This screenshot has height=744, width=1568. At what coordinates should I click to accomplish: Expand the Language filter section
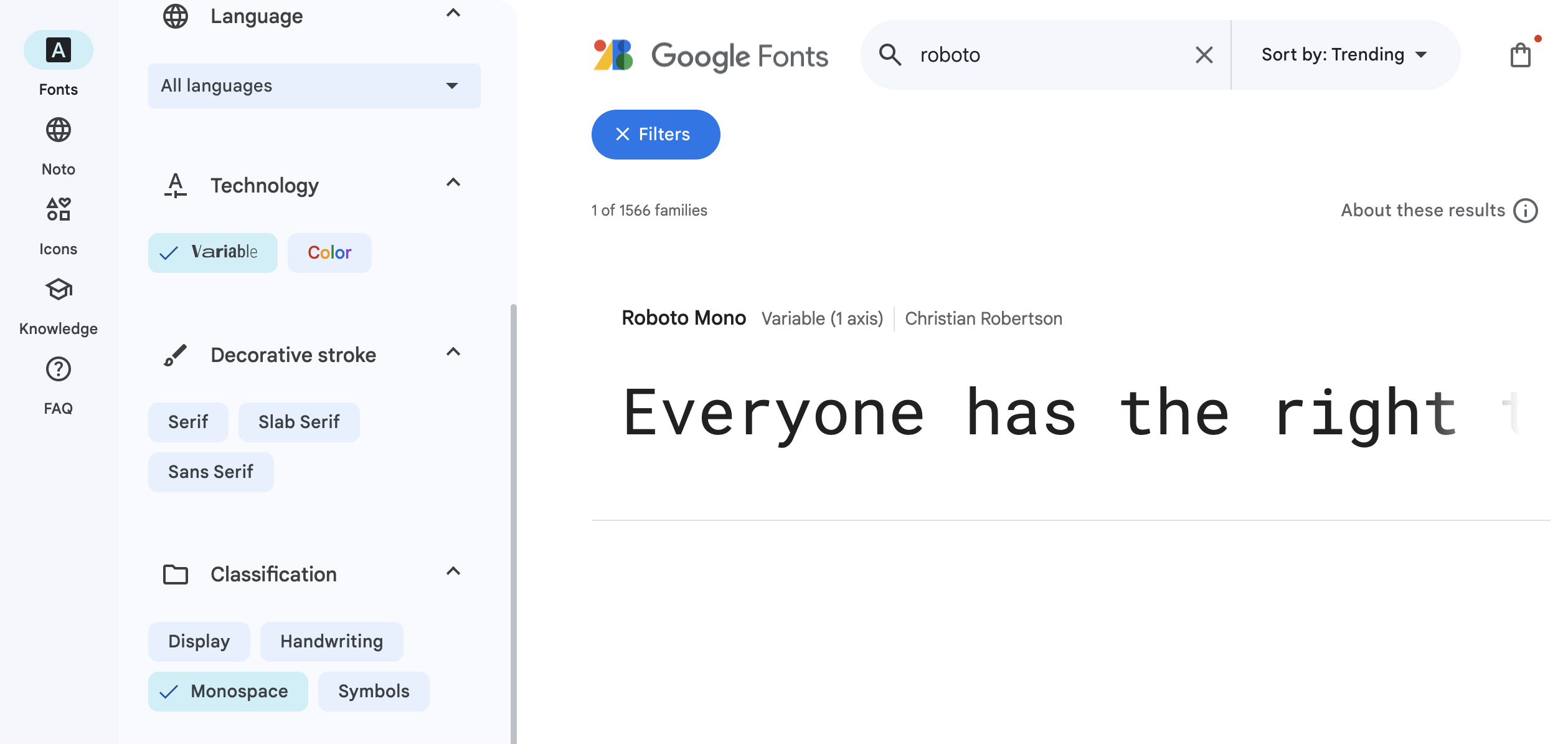coord(454,15)
